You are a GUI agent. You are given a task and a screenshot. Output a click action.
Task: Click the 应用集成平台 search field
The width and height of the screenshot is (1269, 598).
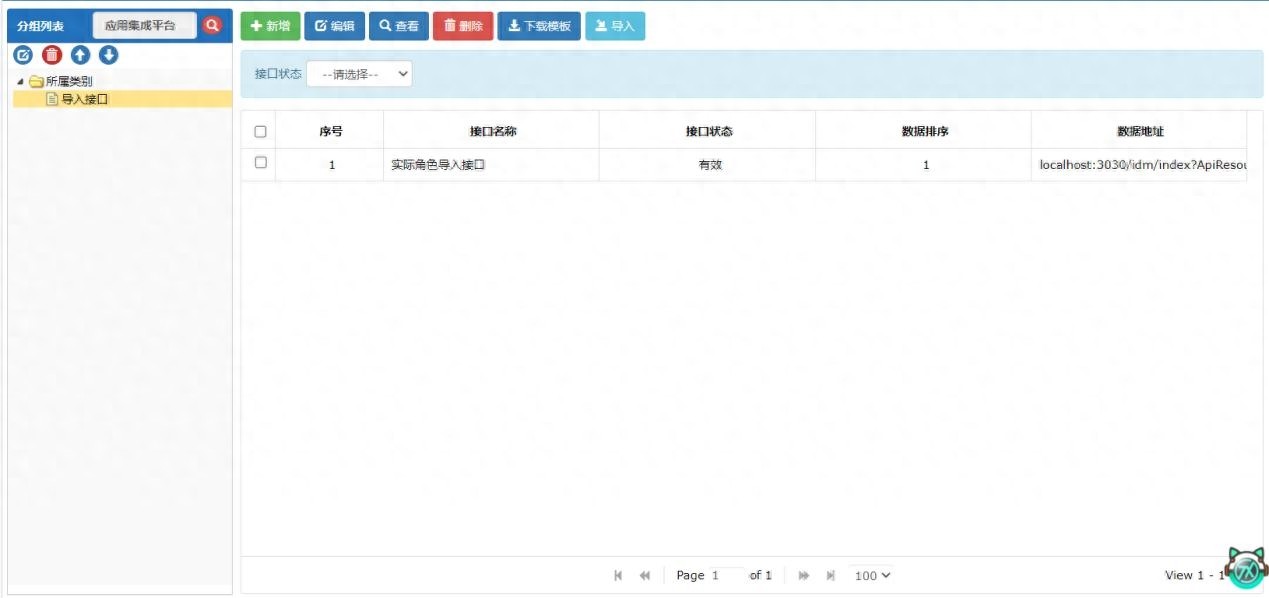[145, 25]
